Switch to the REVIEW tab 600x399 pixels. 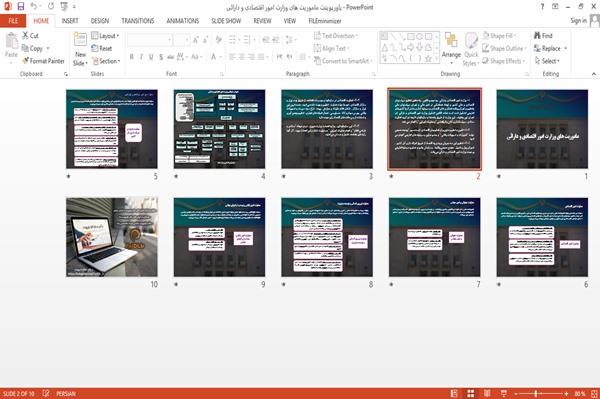point(262,21)
